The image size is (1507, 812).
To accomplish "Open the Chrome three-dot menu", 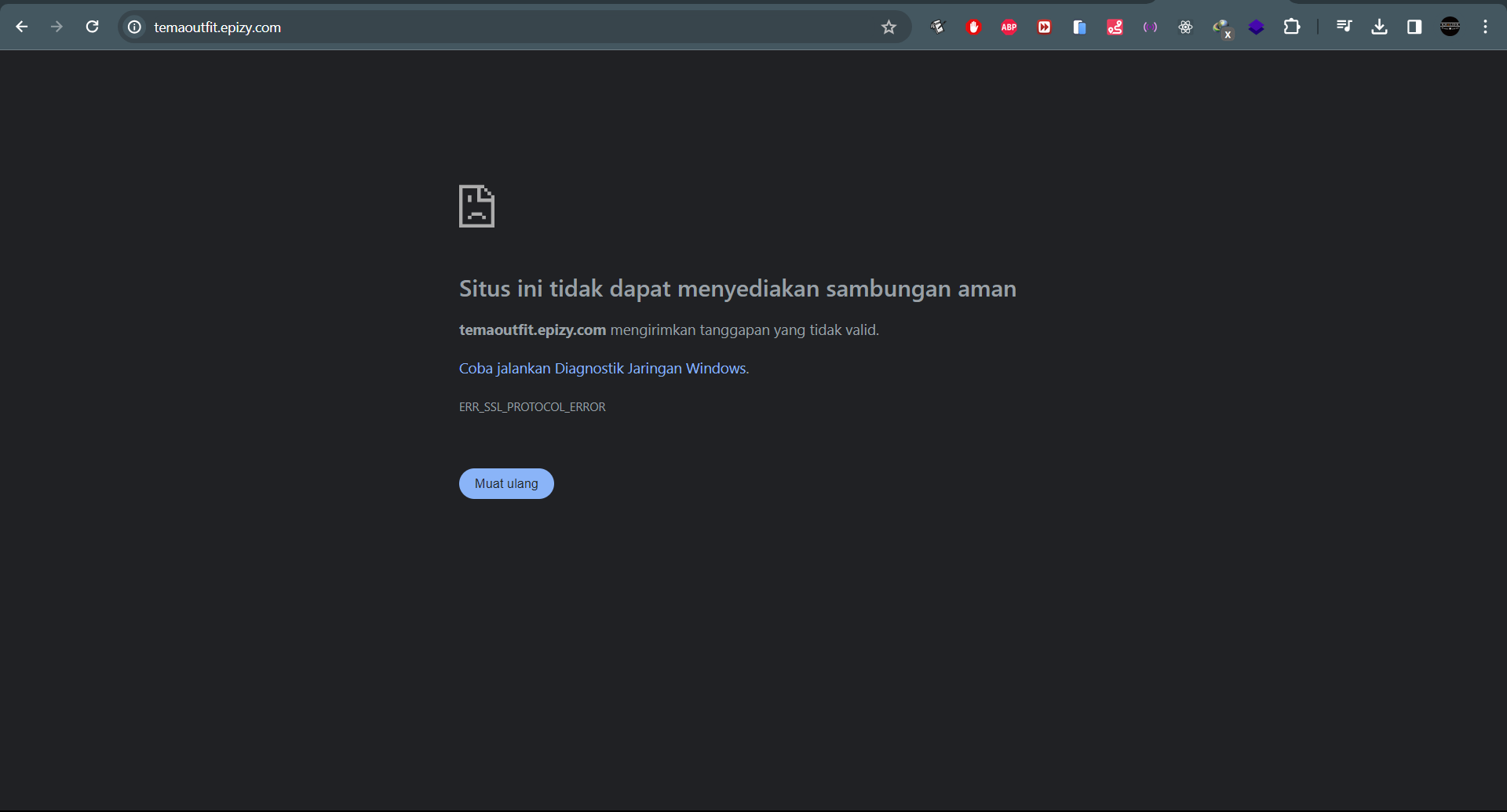I will [x=1485, y=27].
